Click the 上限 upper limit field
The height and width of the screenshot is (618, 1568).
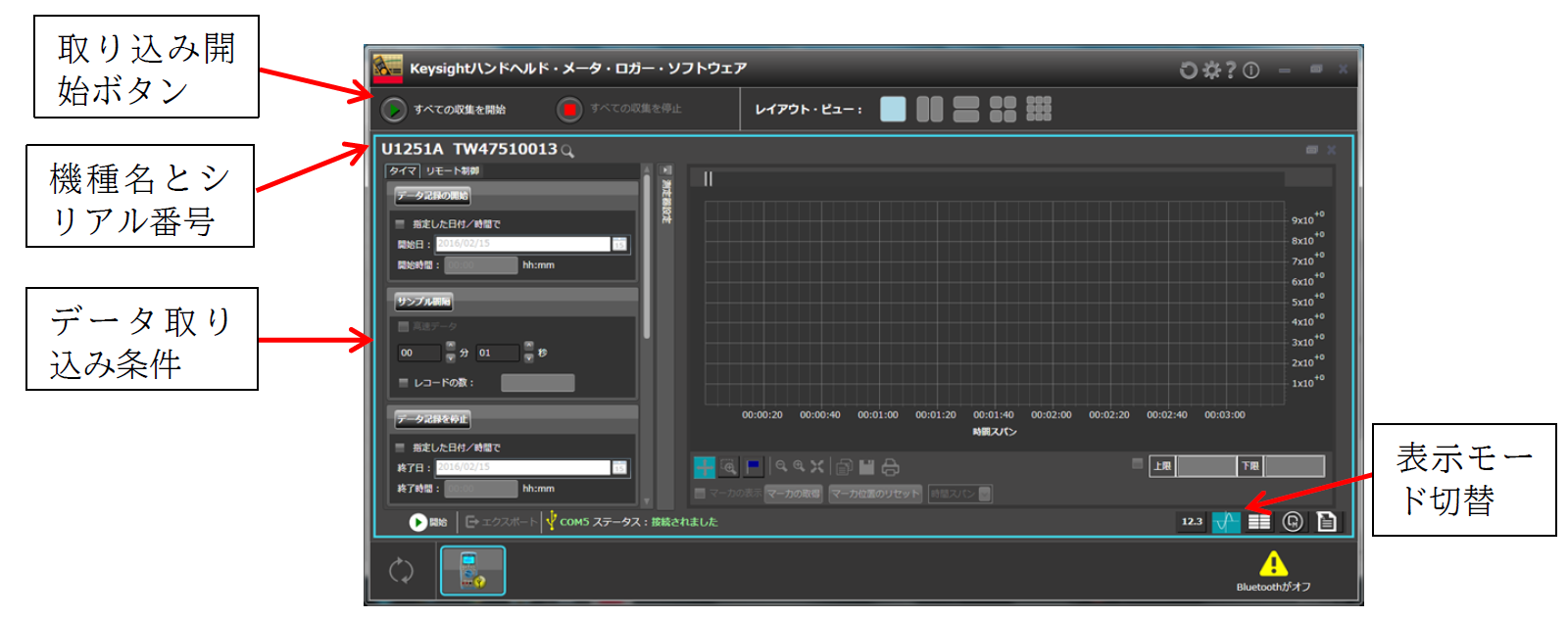click(x=1205, y=466)
